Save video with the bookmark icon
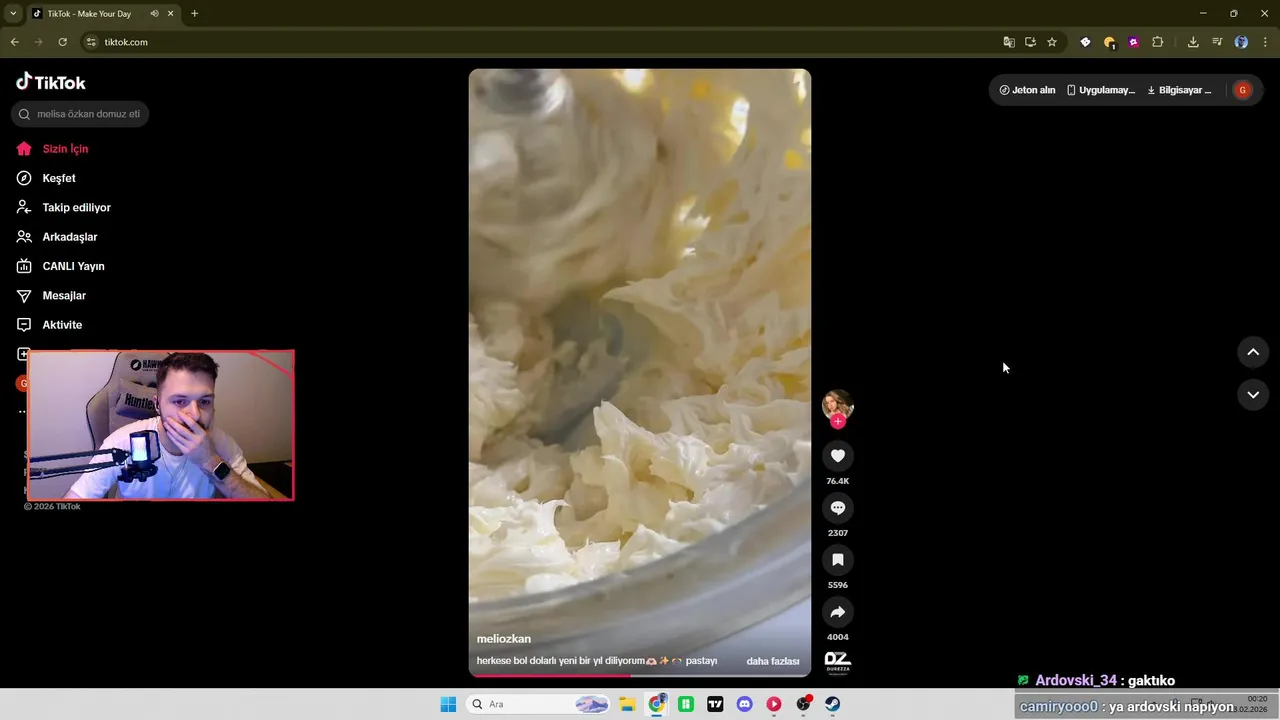 838,560
